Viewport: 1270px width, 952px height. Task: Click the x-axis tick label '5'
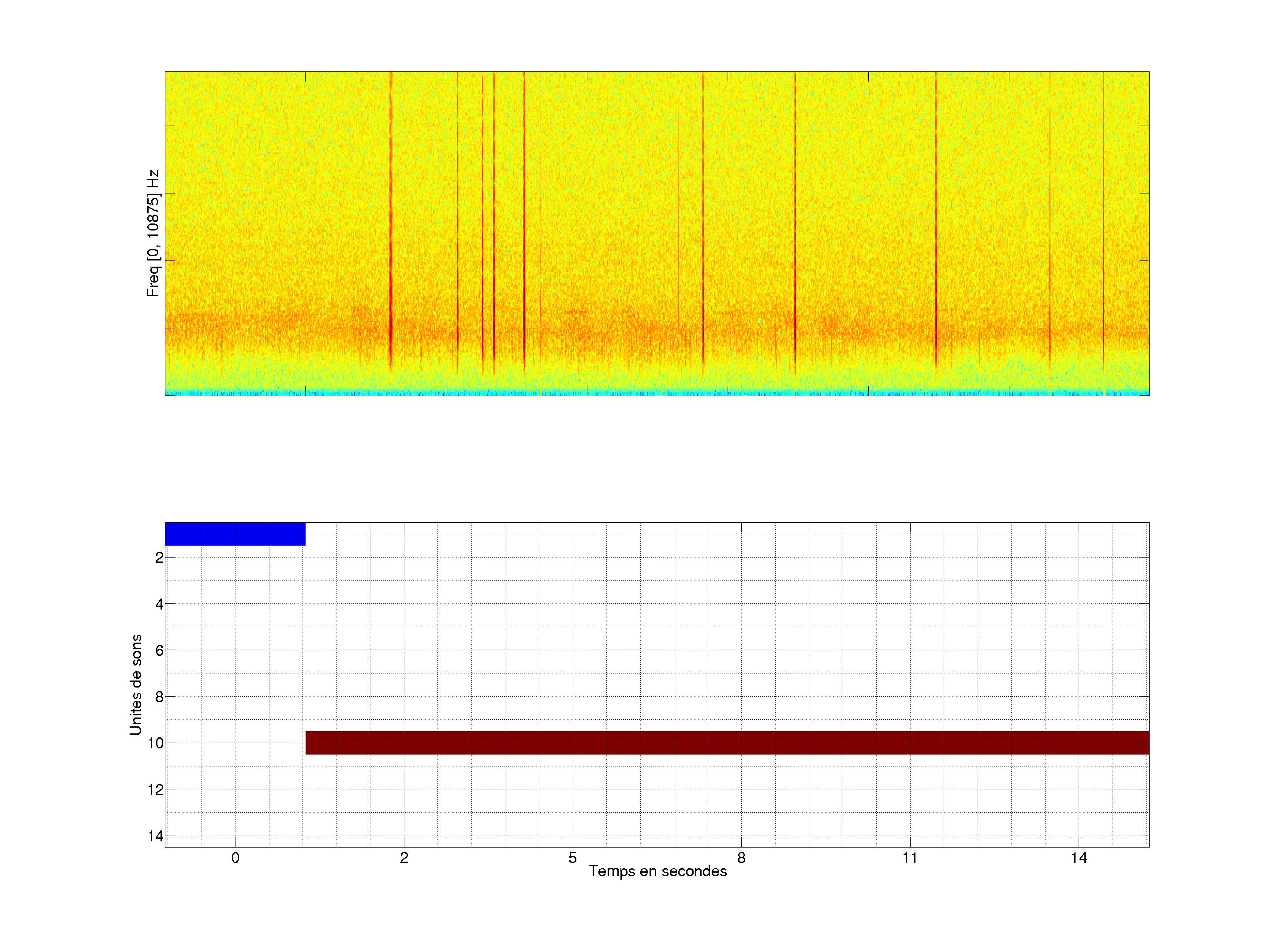coord(572,858)
